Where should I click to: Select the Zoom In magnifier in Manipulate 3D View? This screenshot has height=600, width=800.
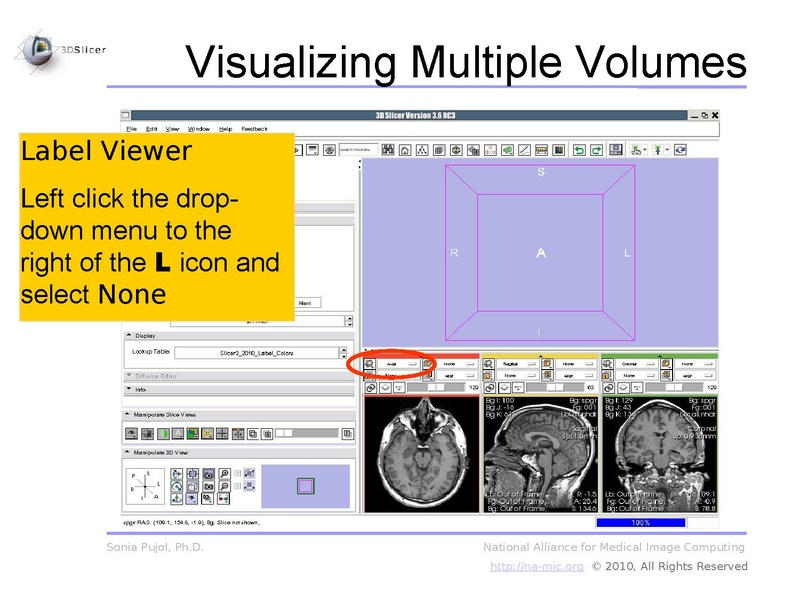[223, 473]
